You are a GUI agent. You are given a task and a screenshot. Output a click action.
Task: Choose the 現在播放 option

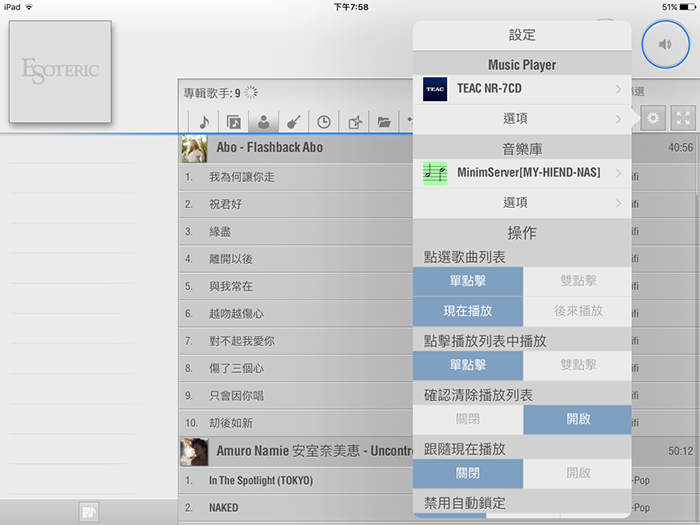pyautogui.click(x=468, y=311)
